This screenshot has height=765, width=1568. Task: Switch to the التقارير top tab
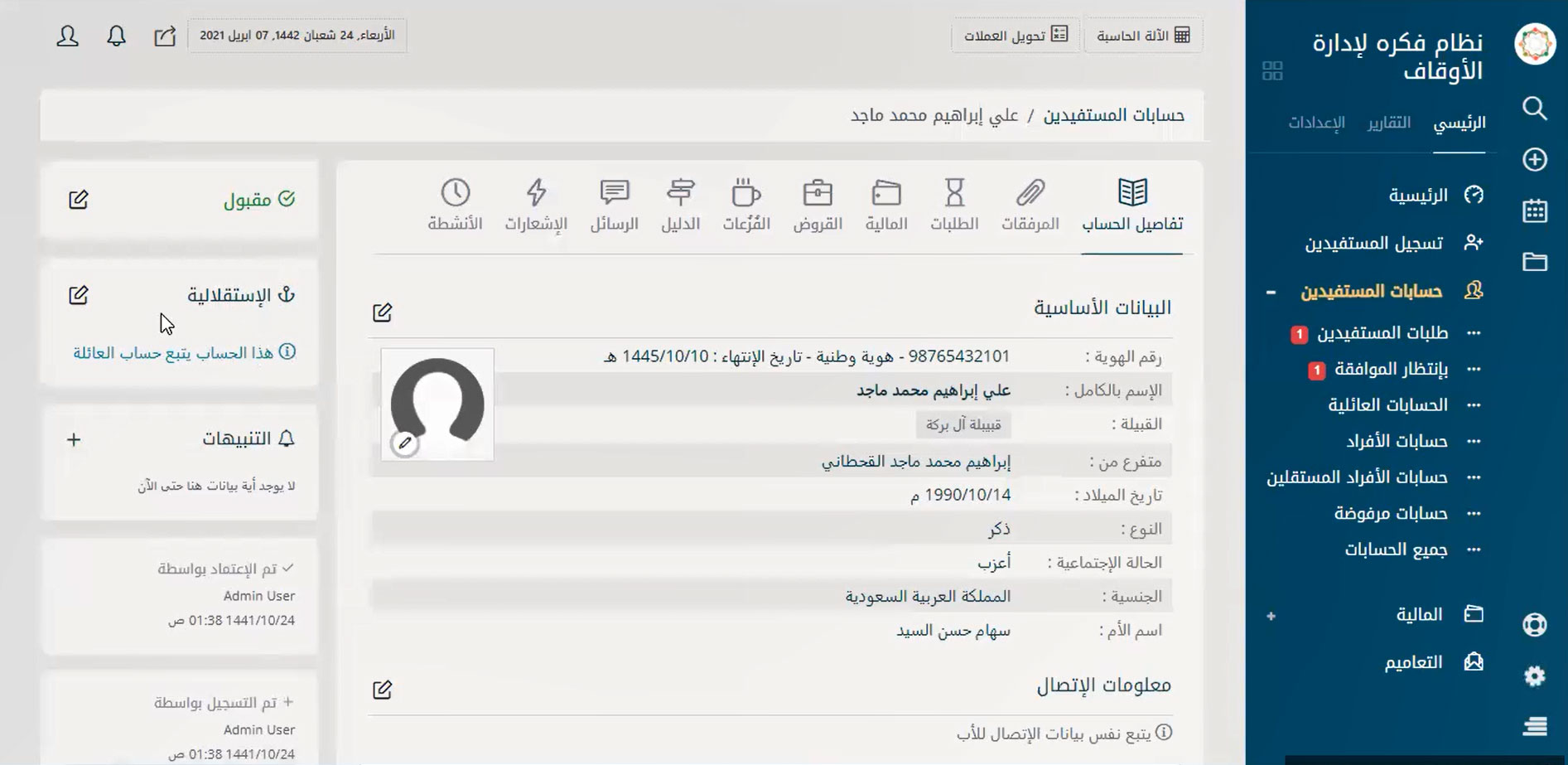pyautogui.click(x=1388, y=123)
